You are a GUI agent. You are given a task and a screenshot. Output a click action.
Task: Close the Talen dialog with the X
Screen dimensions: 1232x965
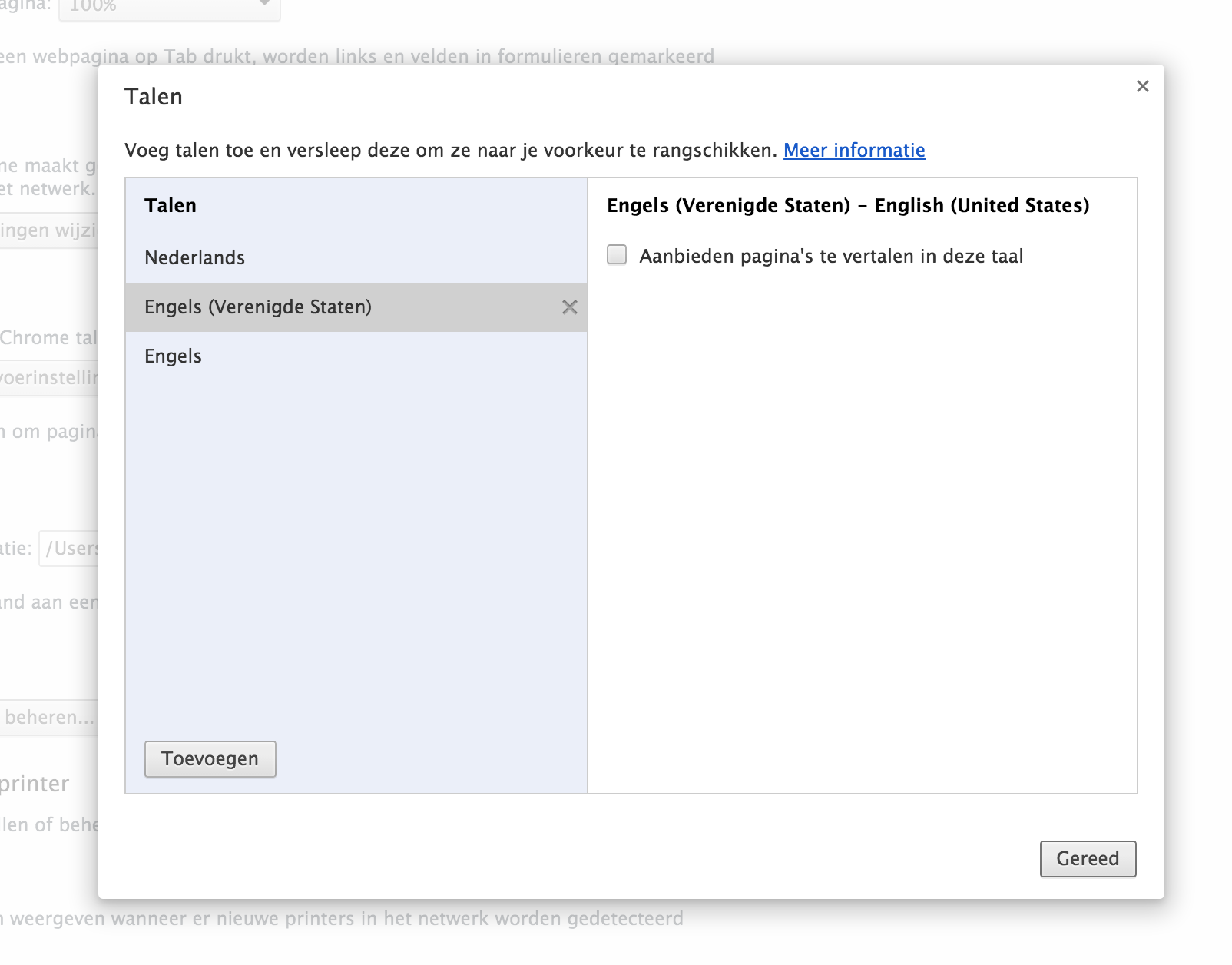pos(1142,86)
